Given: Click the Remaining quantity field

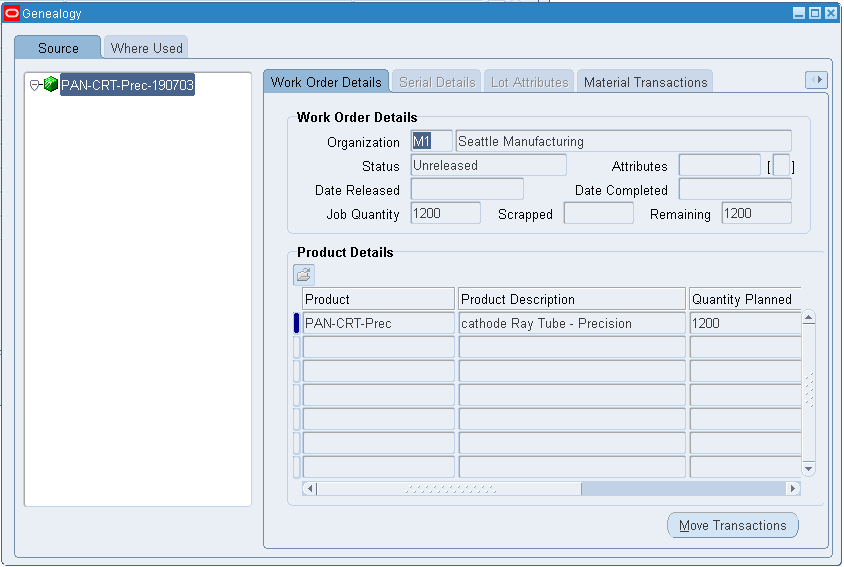Looking at the screenshot, I should coord(756,213).
